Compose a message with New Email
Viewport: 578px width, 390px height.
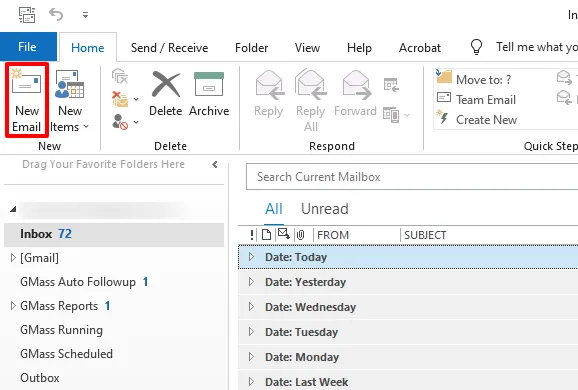click(x=27, y=100)
